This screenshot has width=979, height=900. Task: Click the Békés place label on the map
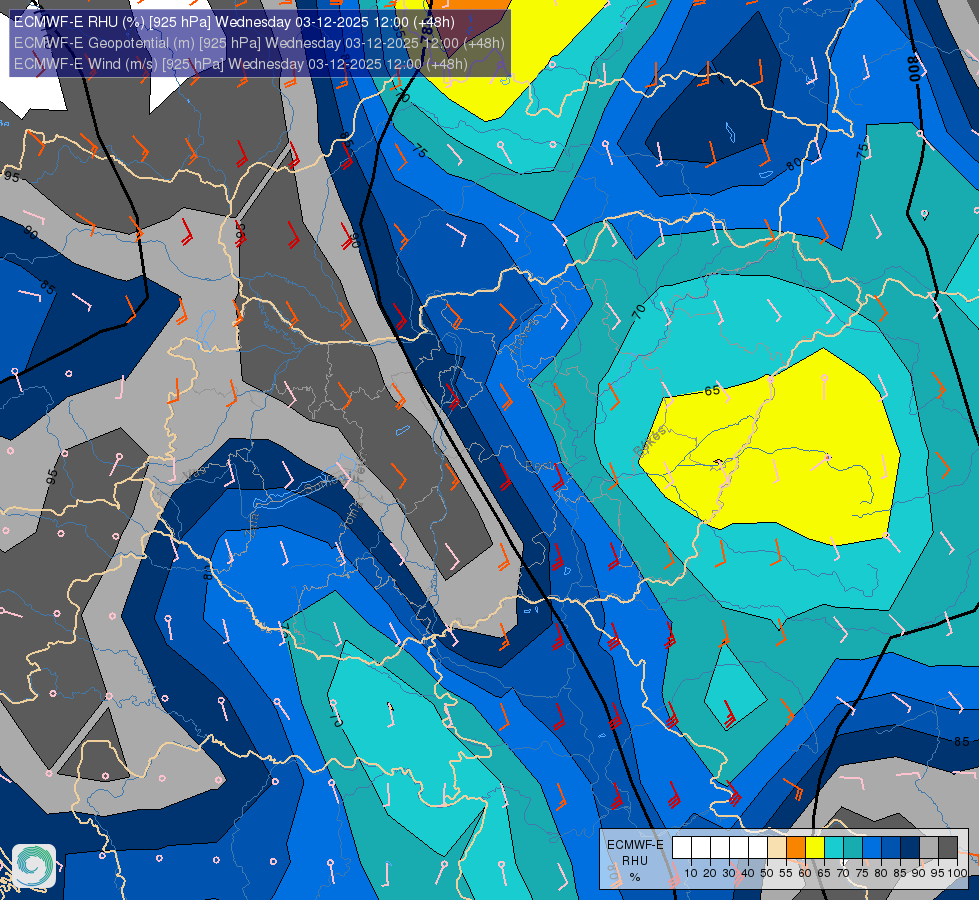tap(650, 441)
